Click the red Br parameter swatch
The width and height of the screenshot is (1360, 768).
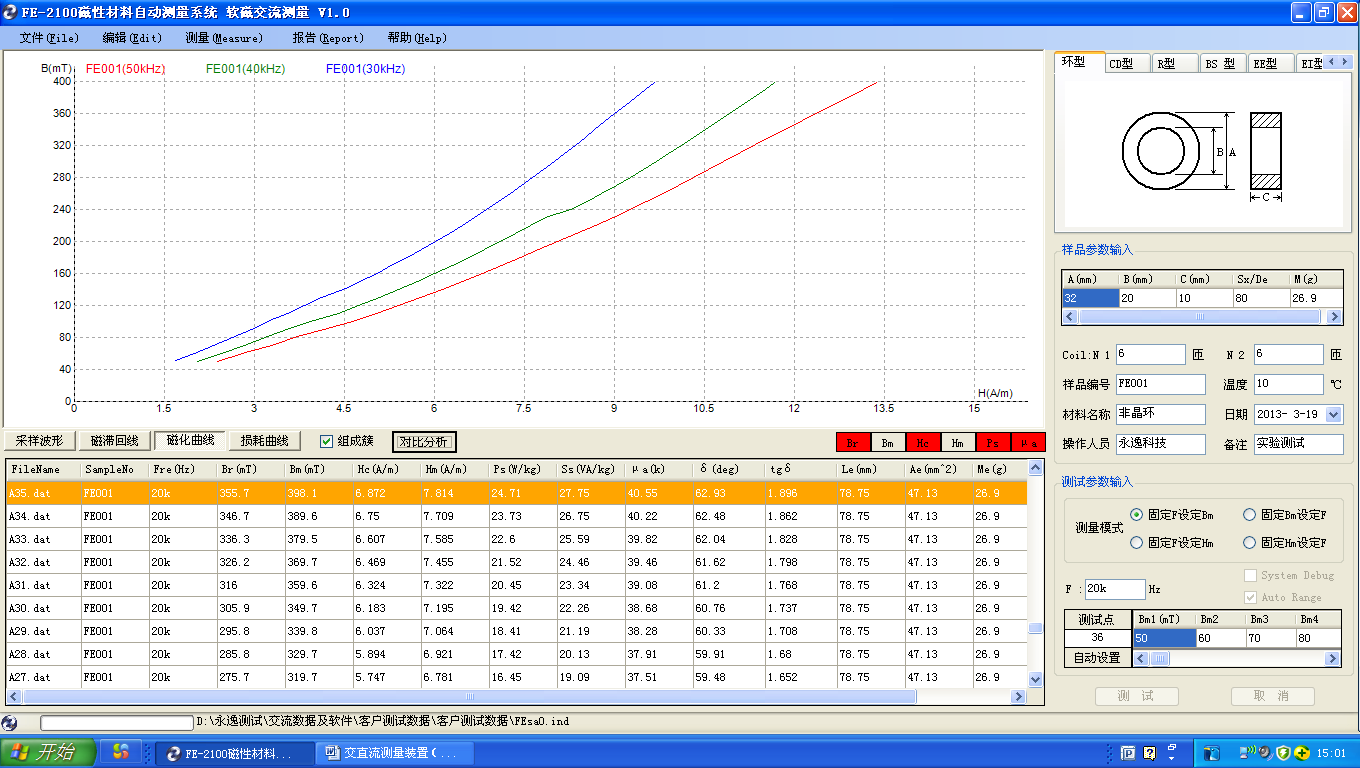tap(853, 443)
